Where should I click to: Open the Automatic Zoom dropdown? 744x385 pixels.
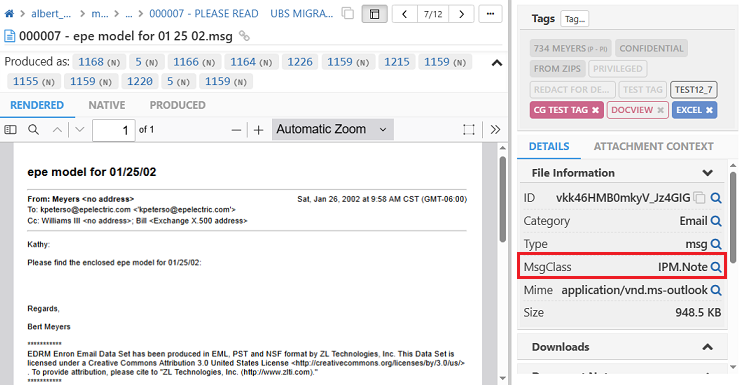point(332,129)
